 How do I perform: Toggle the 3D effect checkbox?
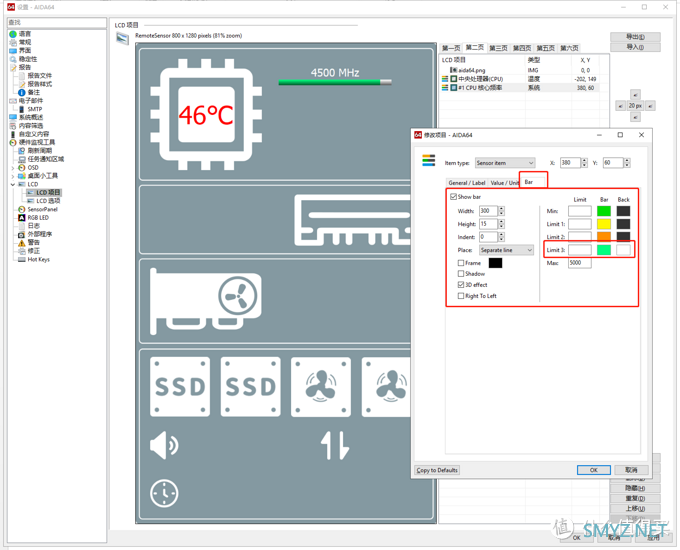click(x=461, y=285)
